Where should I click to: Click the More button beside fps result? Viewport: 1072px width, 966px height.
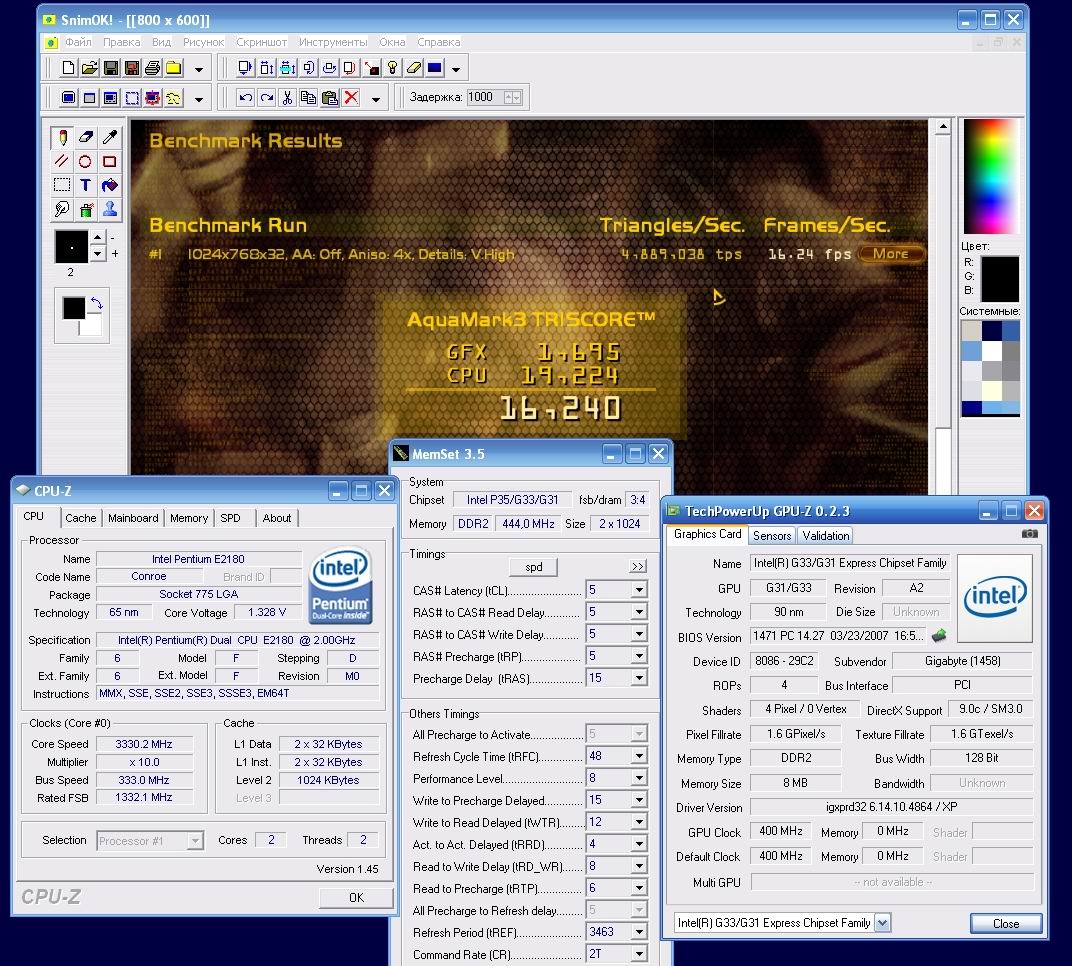890,254
